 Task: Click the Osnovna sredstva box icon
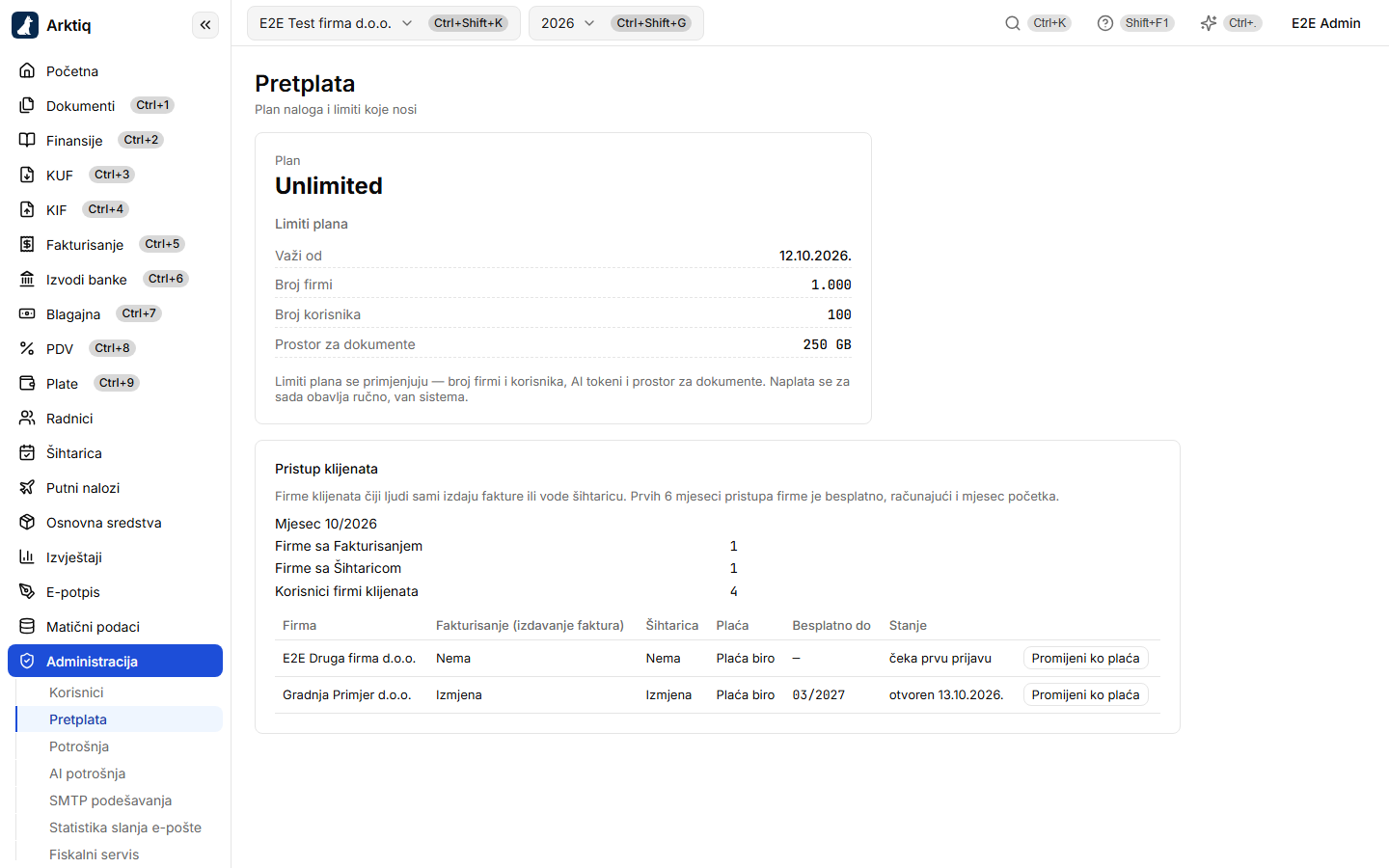pos(27,522)
